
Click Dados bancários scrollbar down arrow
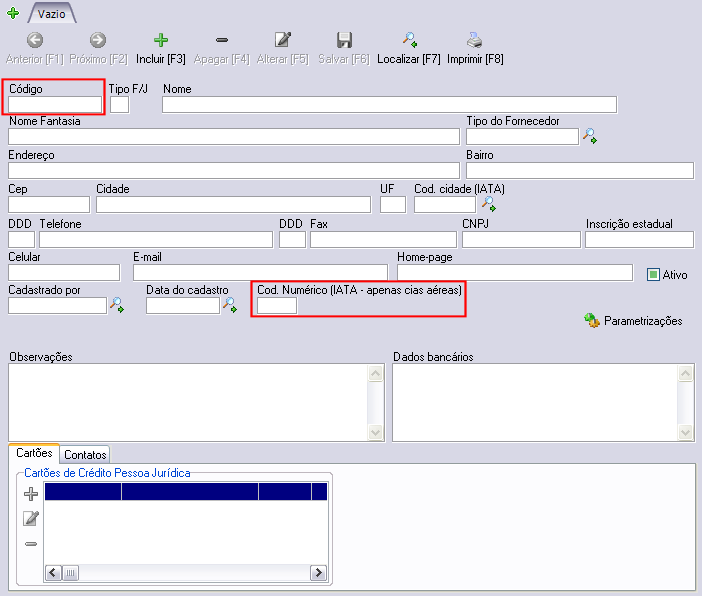coord(685,432)
